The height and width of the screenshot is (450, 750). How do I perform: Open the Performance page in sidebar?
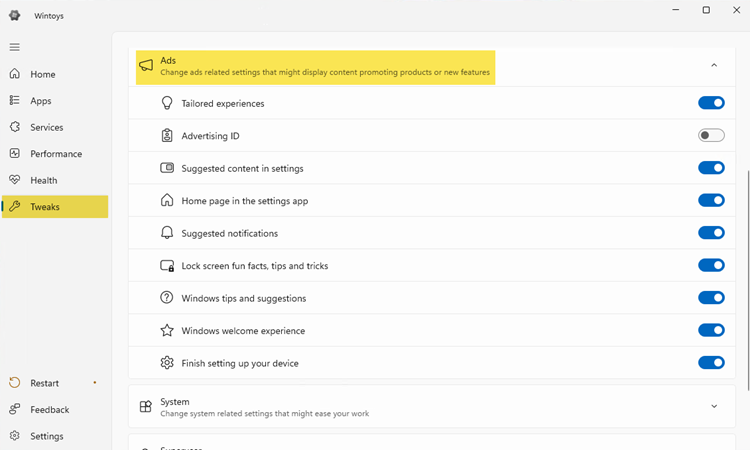[56, 154]
